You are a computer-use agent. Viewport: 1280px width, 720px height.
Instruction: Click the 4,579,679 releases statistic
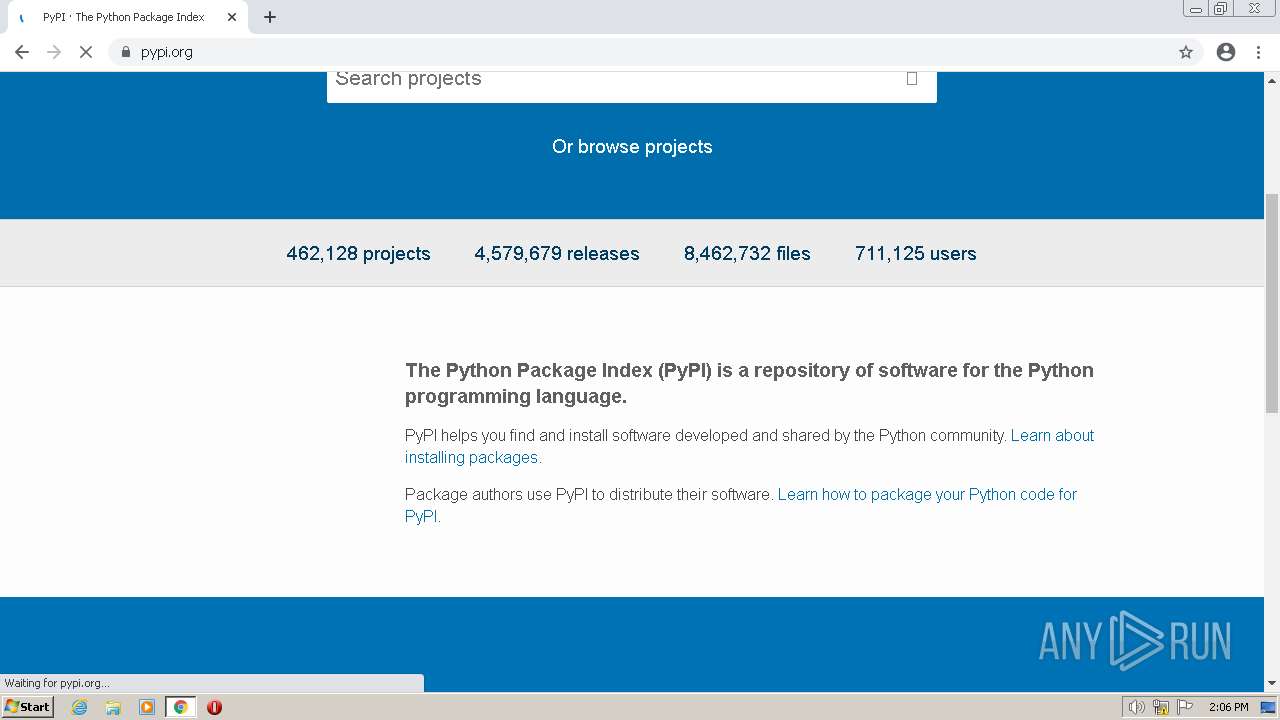(557, 254)
